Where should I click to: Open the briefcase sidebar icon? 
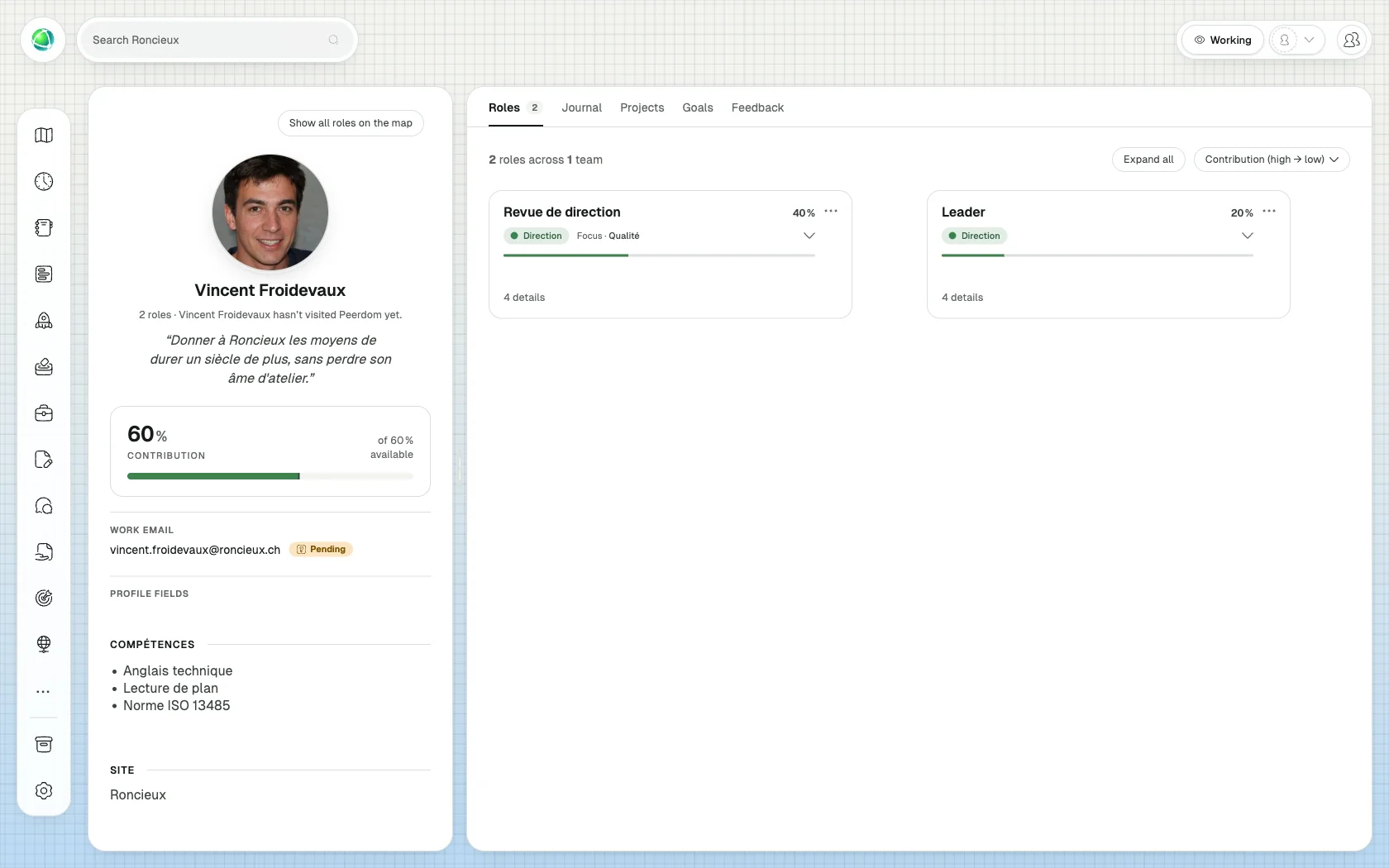44,413
